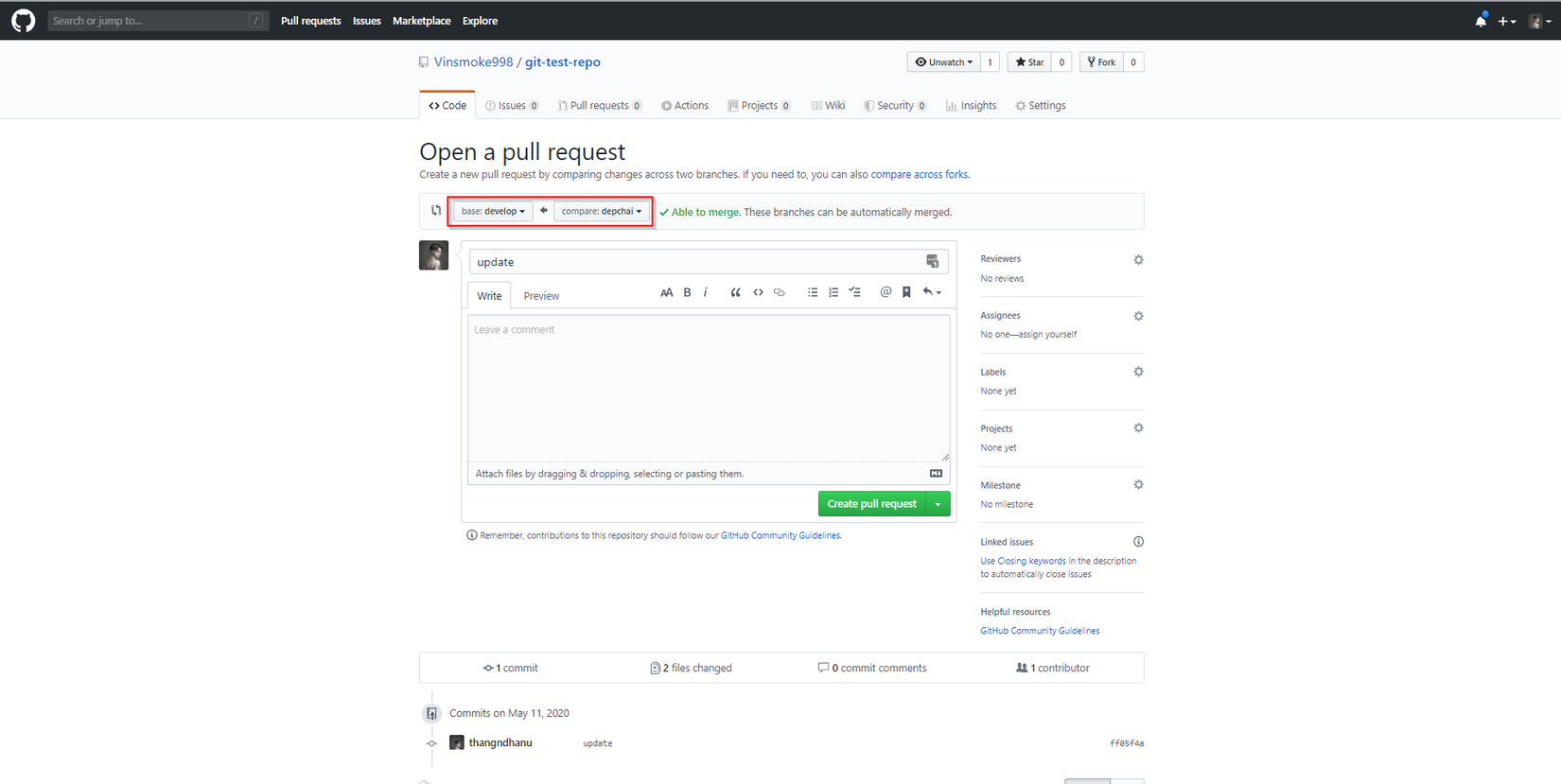Open the thangndhanu commit author link
The width and height of the screenshot is (1561, 784).
[500, 743]
